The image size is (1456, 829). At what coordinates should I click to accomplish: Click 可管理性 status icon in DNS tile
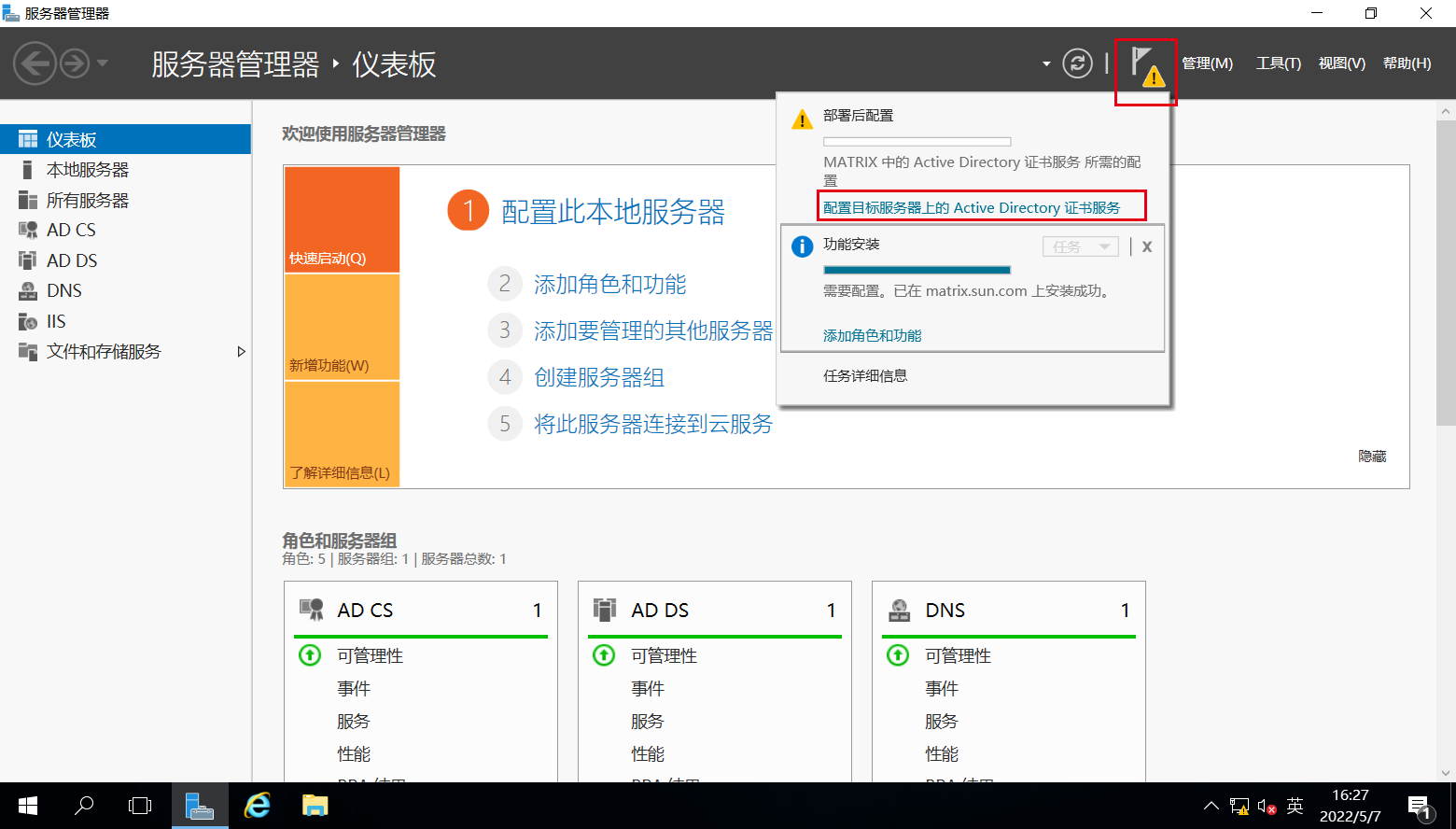click(x=898, y=655)
